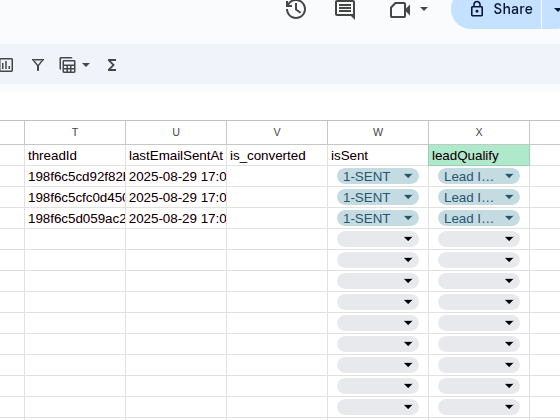Start a Meet call camera icon

pyautogui.click(x=400, y=9)
